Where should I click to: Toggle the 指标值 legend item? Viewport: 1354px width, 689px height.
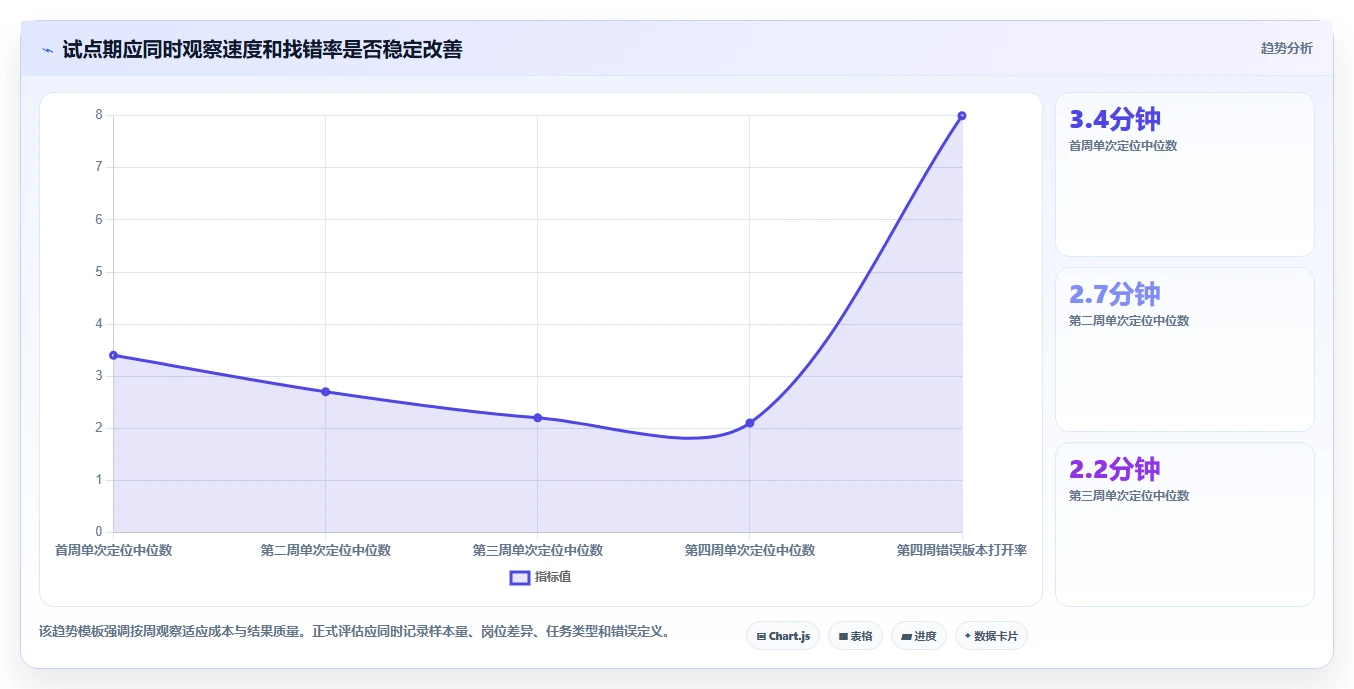point(541,577)
